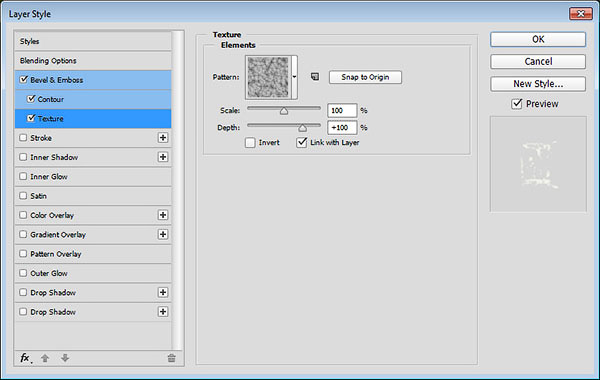Uncheck Link with Layer

coord(302,143)
